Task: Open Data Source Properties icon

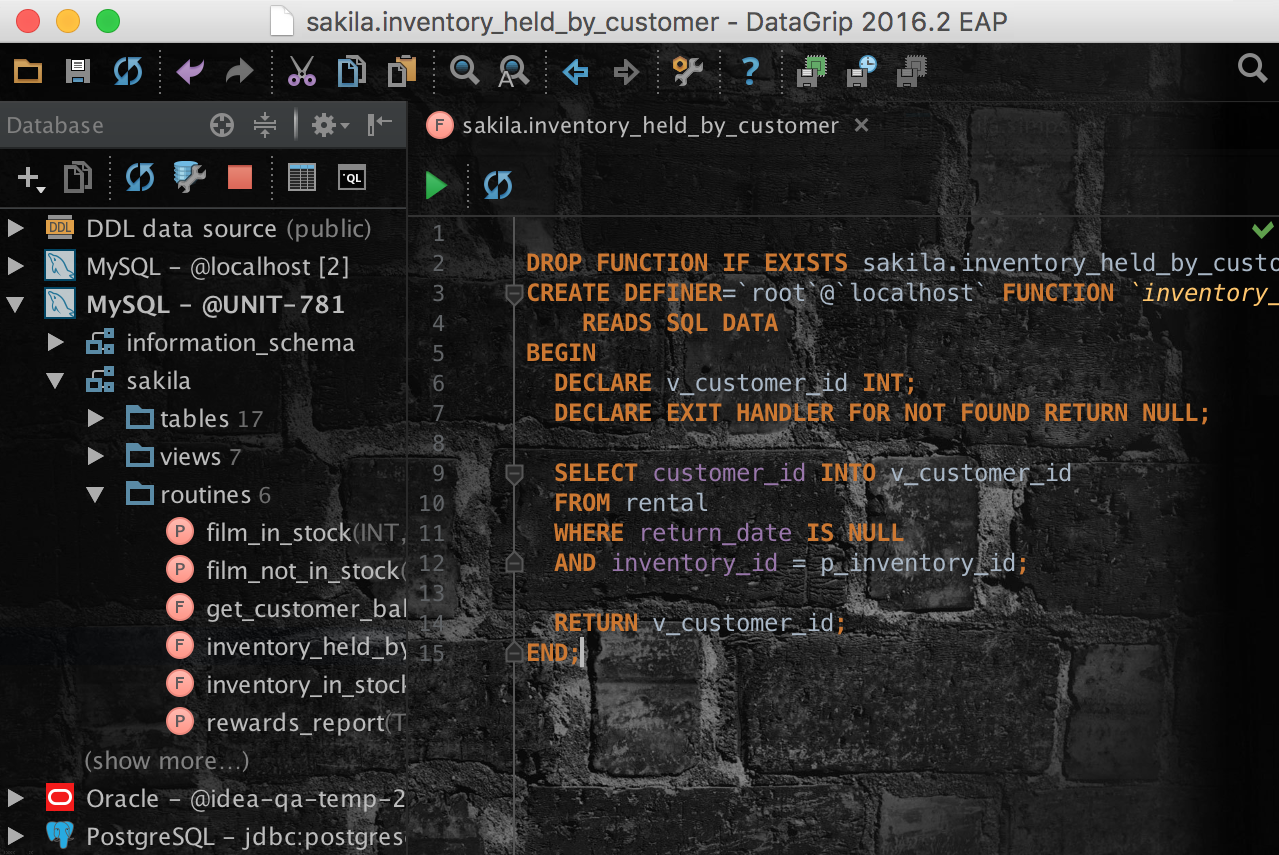Action: [x=189, y=178]
